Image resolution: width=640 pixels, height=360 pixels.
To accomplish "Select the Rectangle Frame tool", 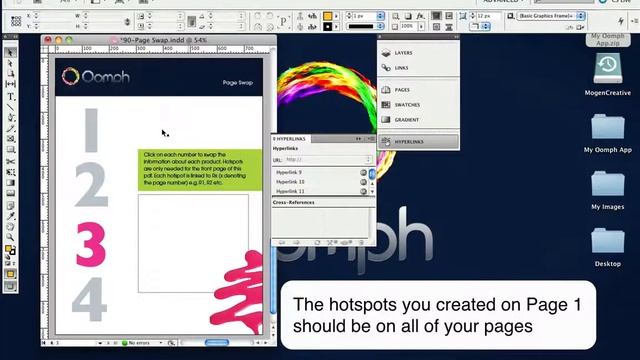I will pos(10,139).
